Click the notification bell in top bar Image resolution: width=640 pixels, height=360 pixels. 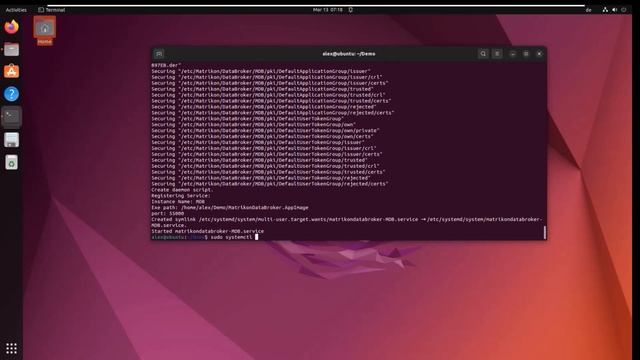[x=351, y=10]
